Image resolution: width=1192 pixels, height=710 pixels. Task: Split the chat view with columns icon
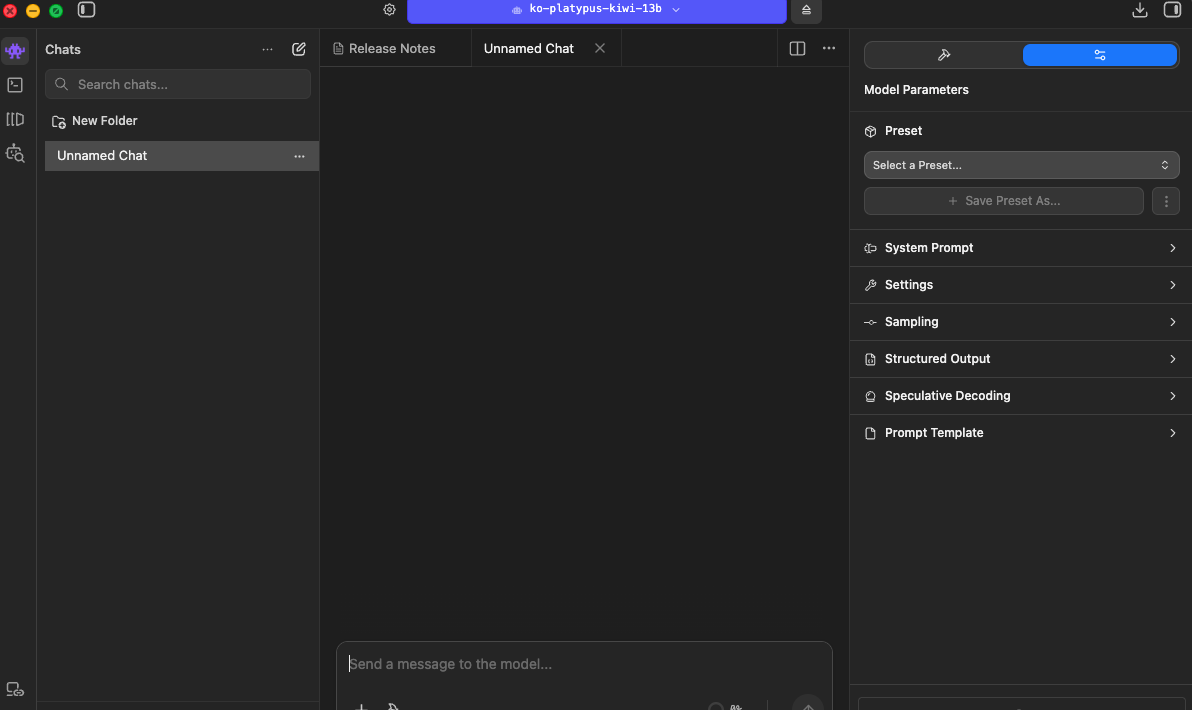(797, 49)
